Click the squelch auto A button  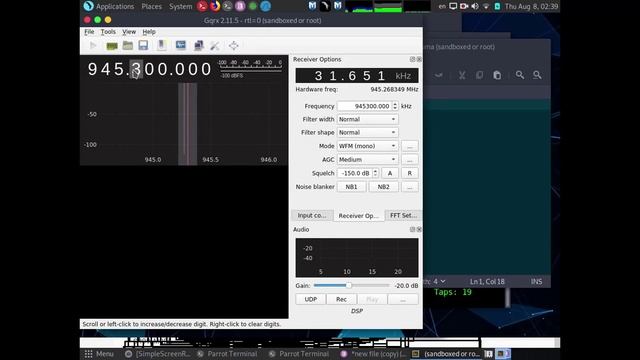click(390, 173)
